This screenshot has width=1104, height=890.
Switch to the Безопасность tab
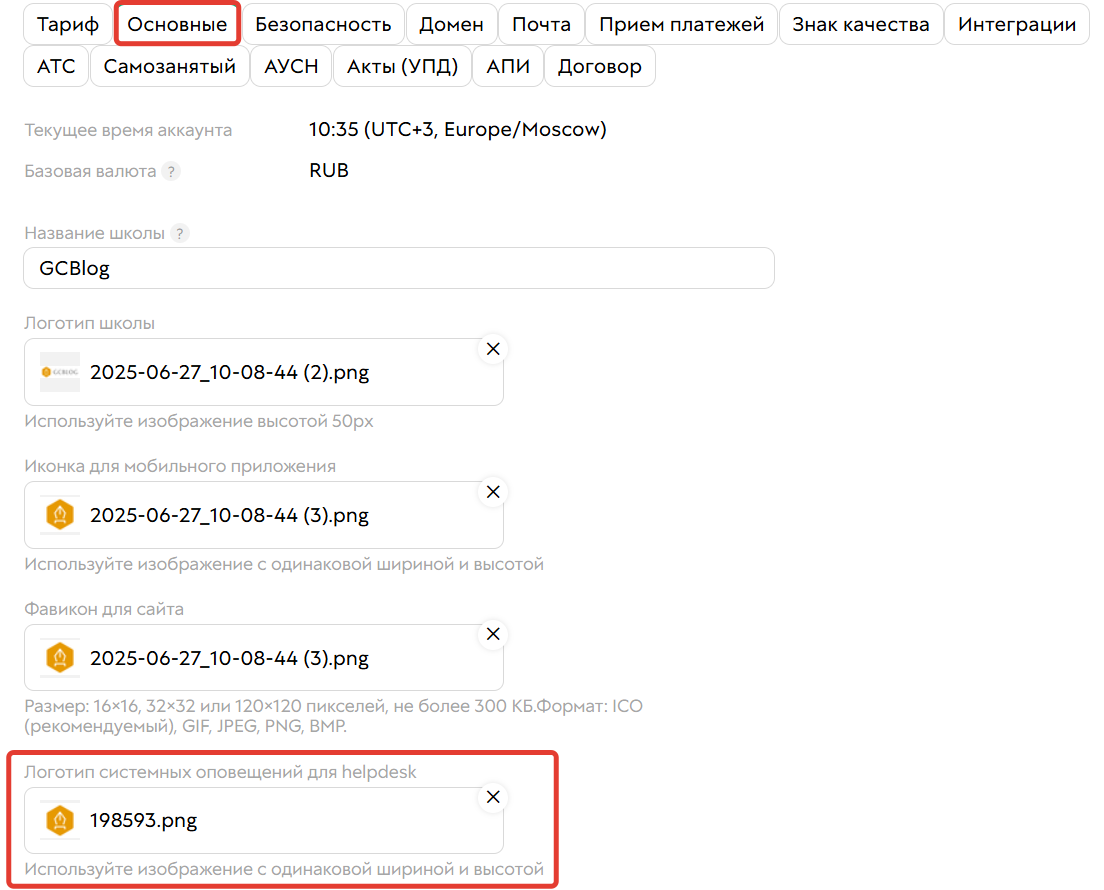pos(323,25)
